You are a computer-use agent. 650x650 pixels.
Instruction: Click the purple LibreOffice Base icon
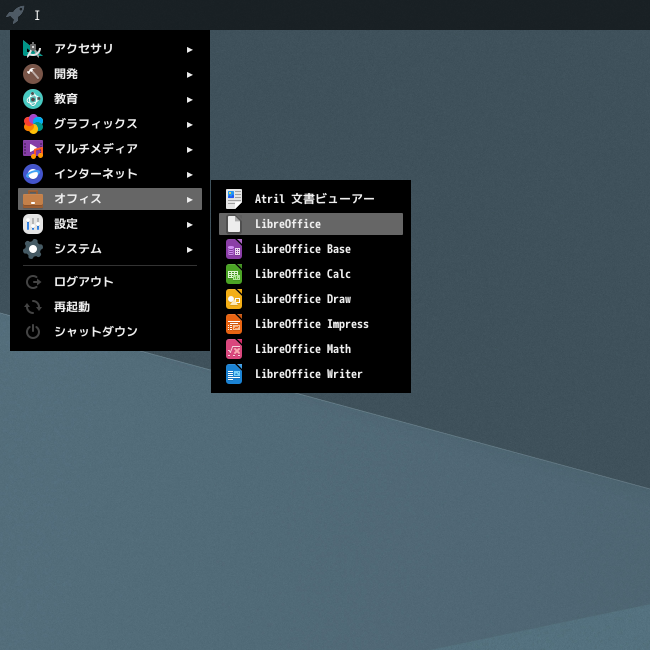point(234,249)
